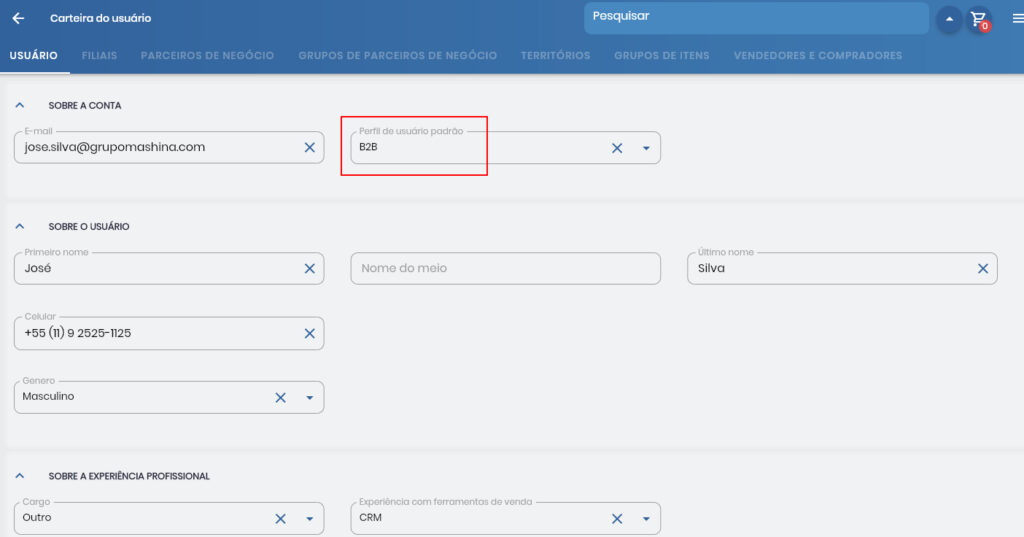Viewport: 1024px width, 537px height.
Task: Clear the Genero selection
Action: click(281, 397)
